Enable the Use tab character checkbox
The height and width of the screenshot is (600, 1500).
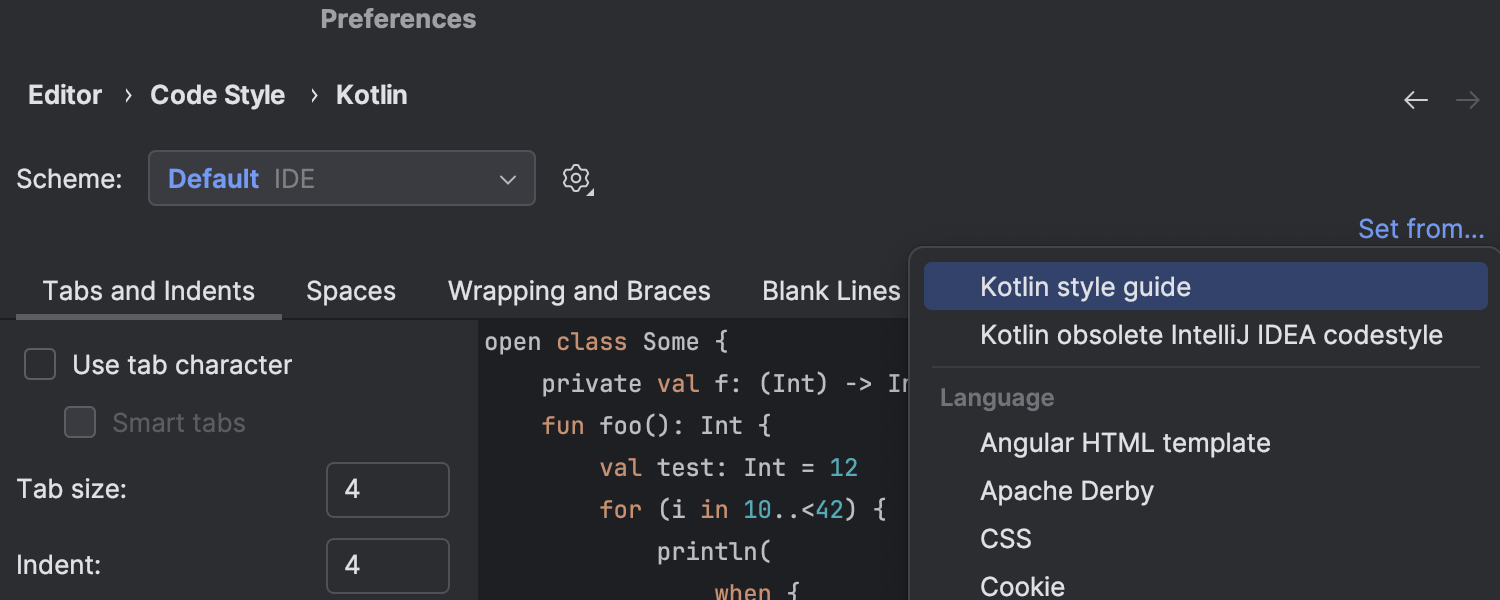(x=40, y=365)
